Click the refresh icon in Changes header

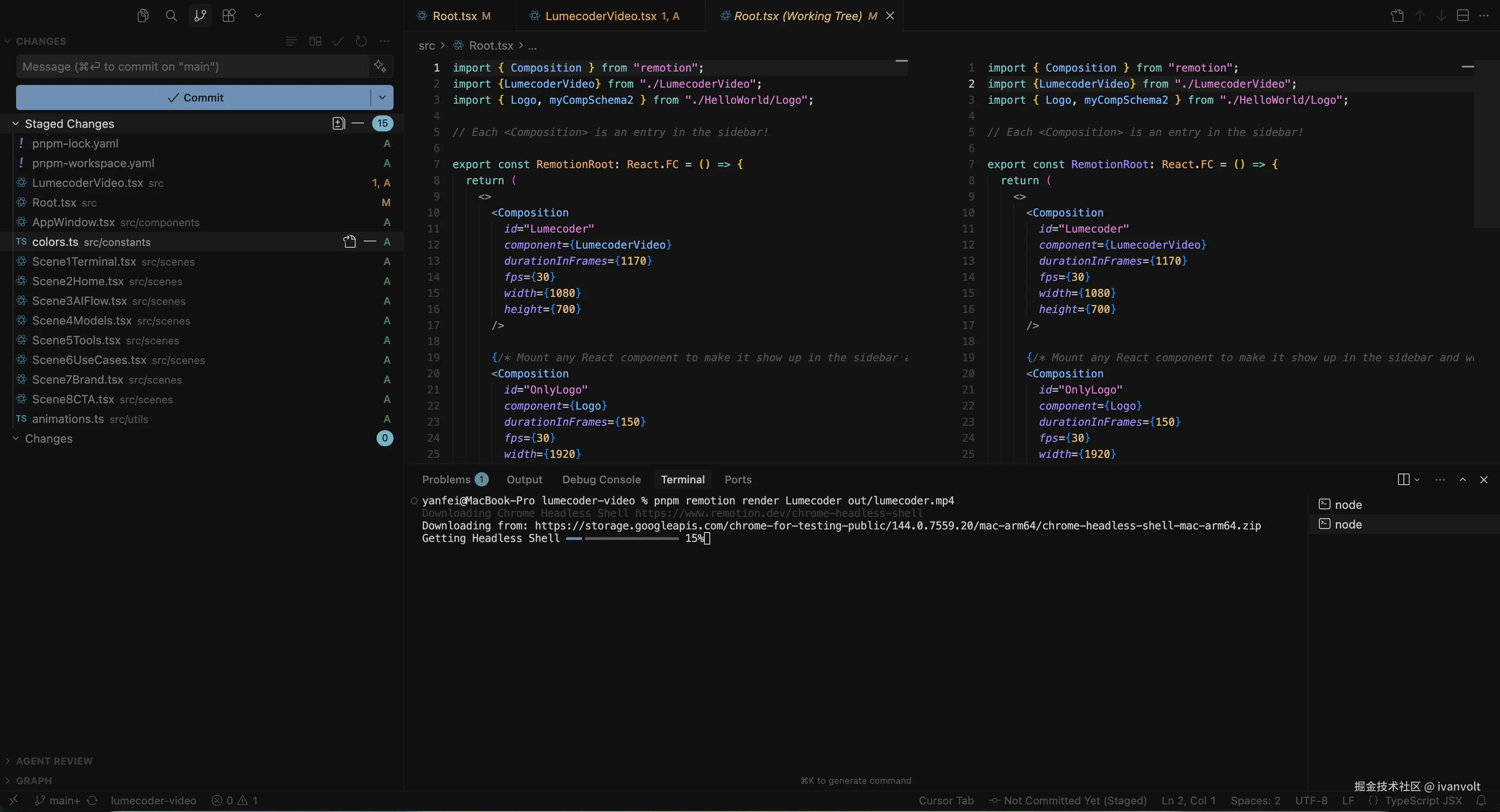pos(361,41)
